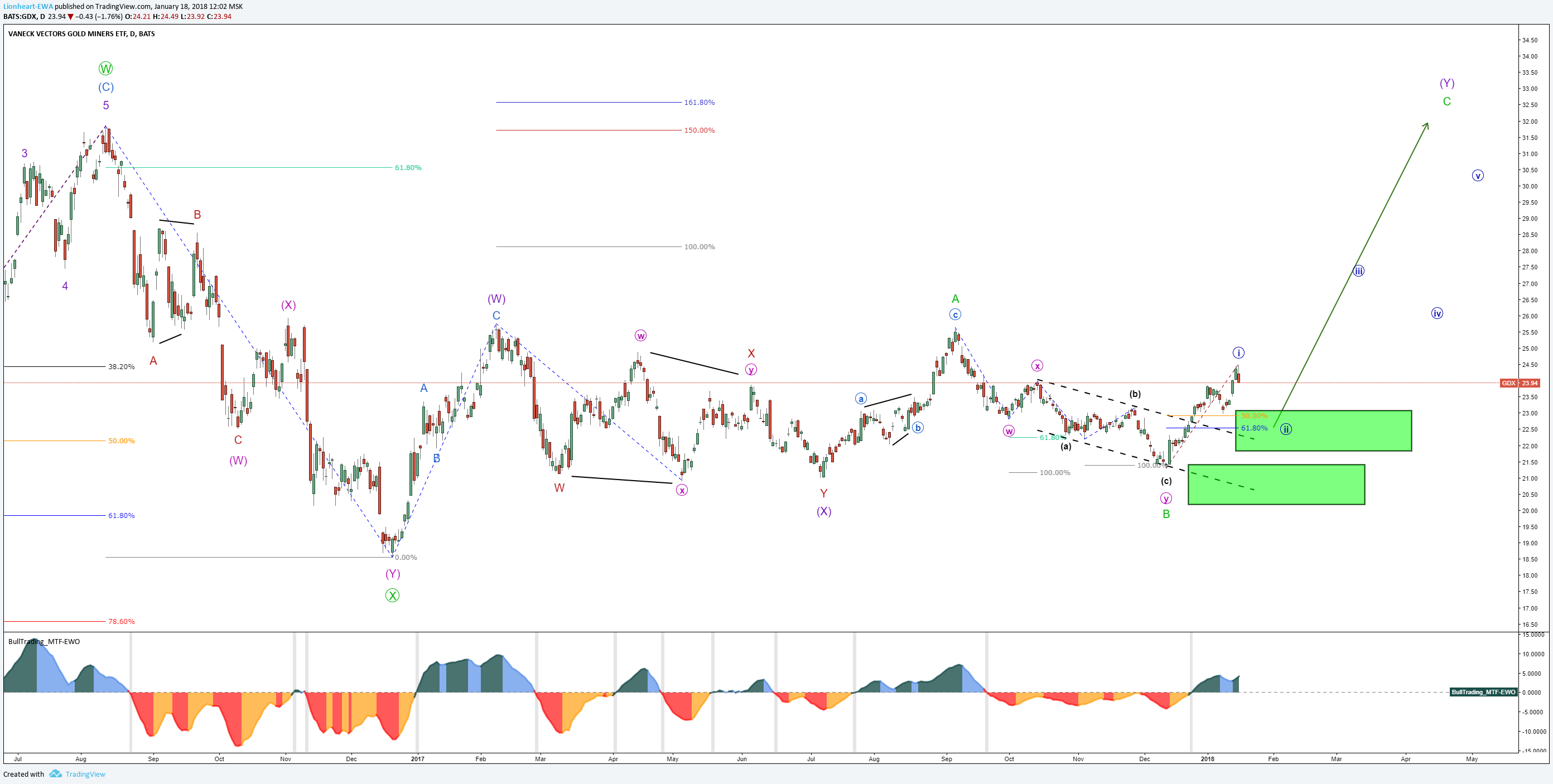Screen dimensions: 1553x784
Task: Select the purple (X) label below red Y
Action: [x=824, y=511]
